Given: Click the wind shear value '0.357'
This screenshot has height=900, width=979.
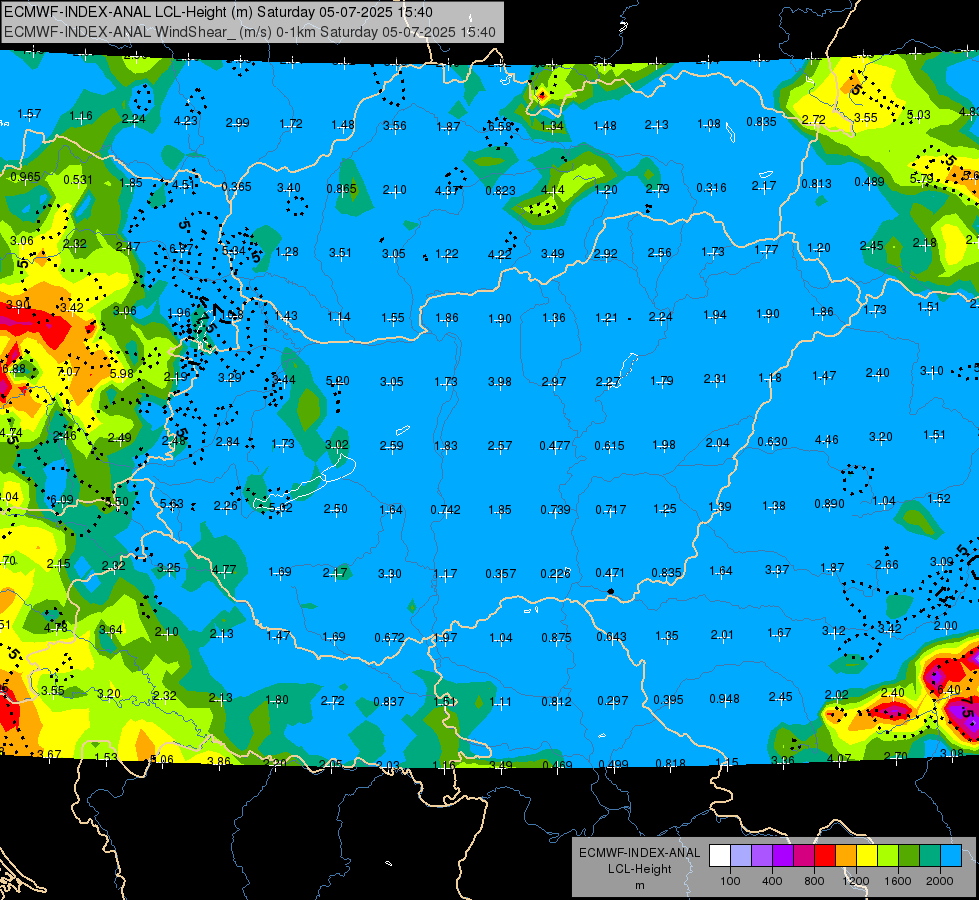Looking at the screenshot, I should 501,573.
